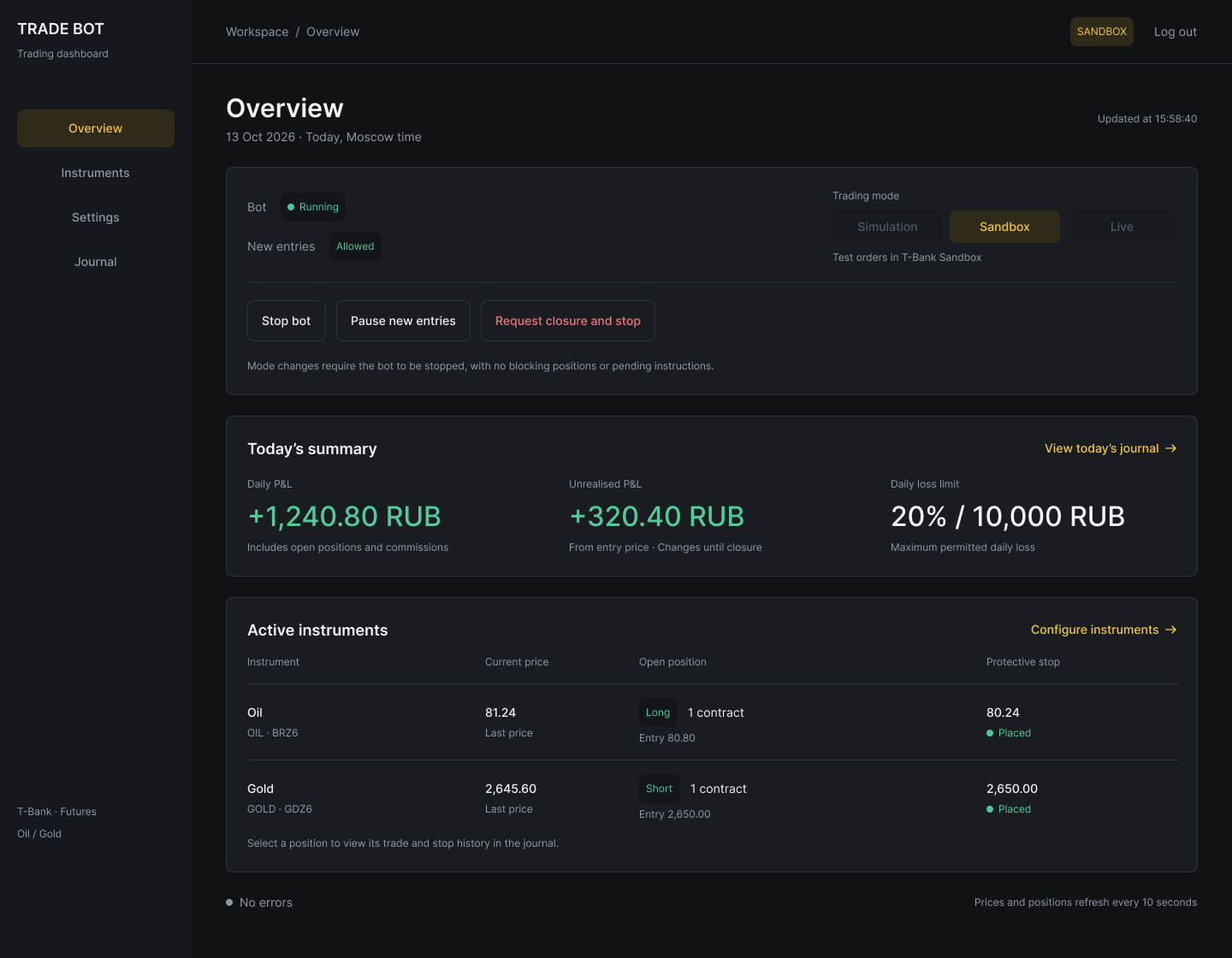Click the Overview breadcrumb item
The image size is (1232, 958).
point(333,32)
